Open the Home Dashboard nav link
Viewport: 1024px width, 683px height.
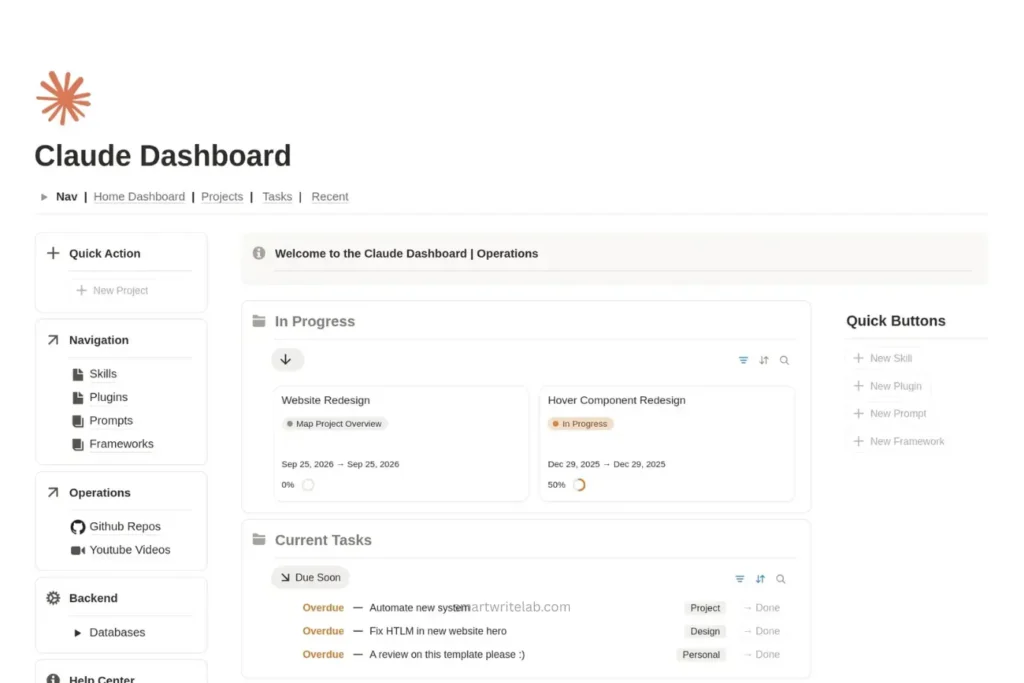pos(139,197)
